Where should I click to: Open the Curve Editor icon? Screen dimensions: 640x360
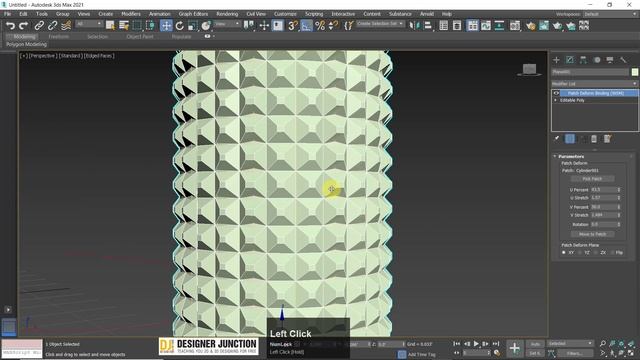pos(486,26)
